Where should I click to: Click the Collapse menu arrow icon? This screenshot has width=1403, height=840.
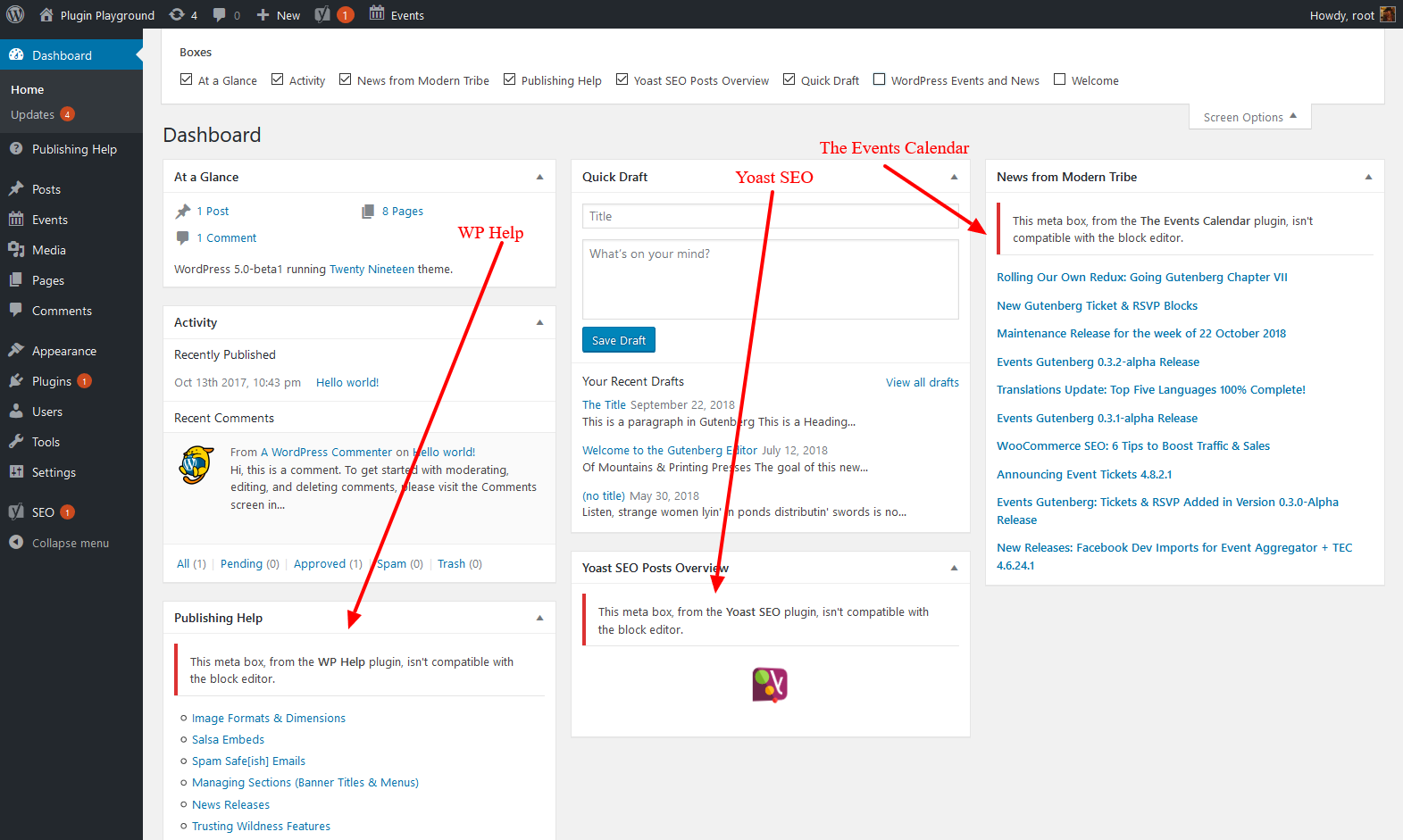tap(16, 542)
